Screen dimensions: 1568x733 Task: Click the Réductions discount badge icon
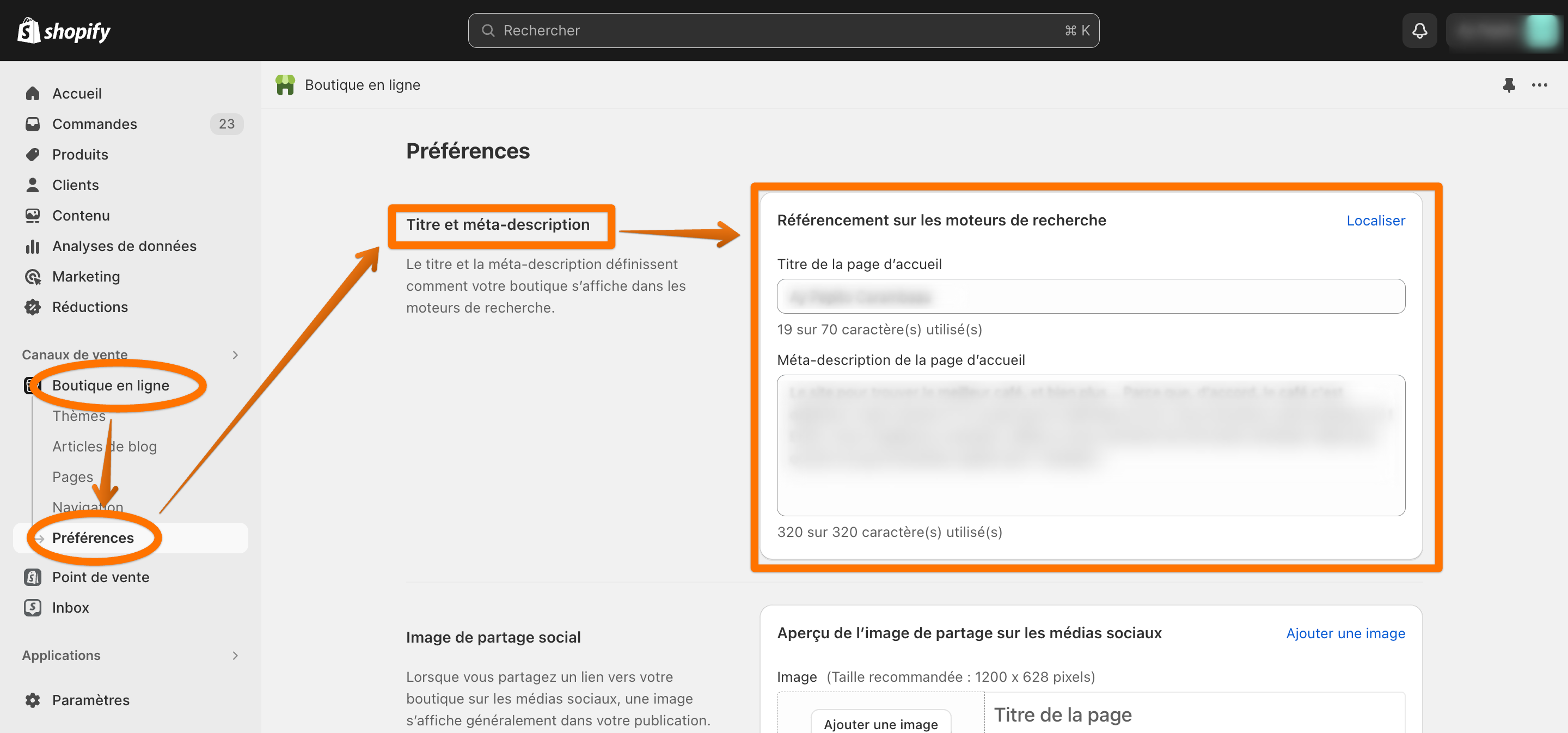click(x=33, y=307)
